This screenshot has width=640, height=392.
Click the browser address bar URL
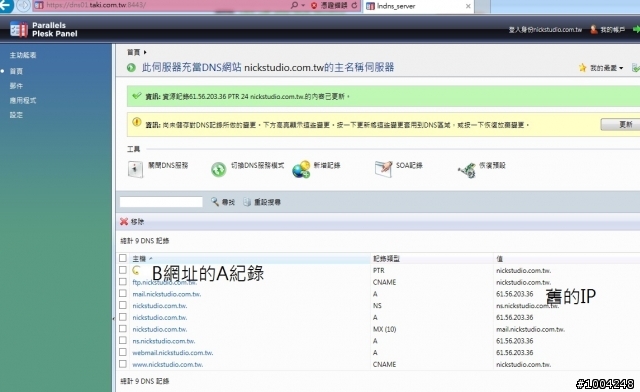96,5
